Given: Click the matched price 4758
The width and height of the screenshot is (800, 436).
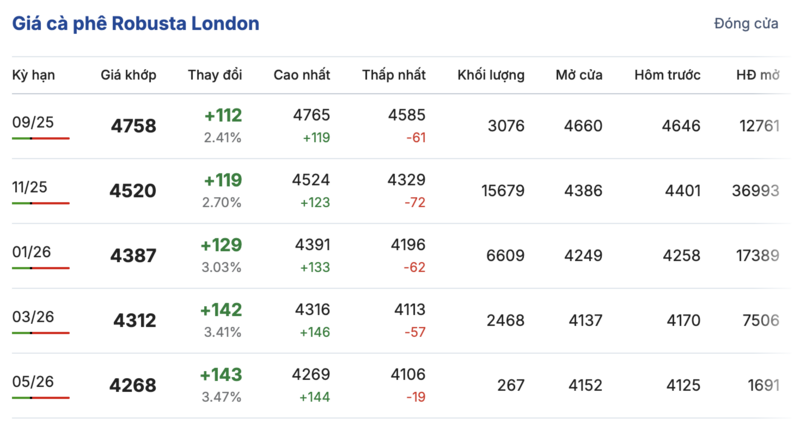Looking at the screenshot, I should click(132, 126).
